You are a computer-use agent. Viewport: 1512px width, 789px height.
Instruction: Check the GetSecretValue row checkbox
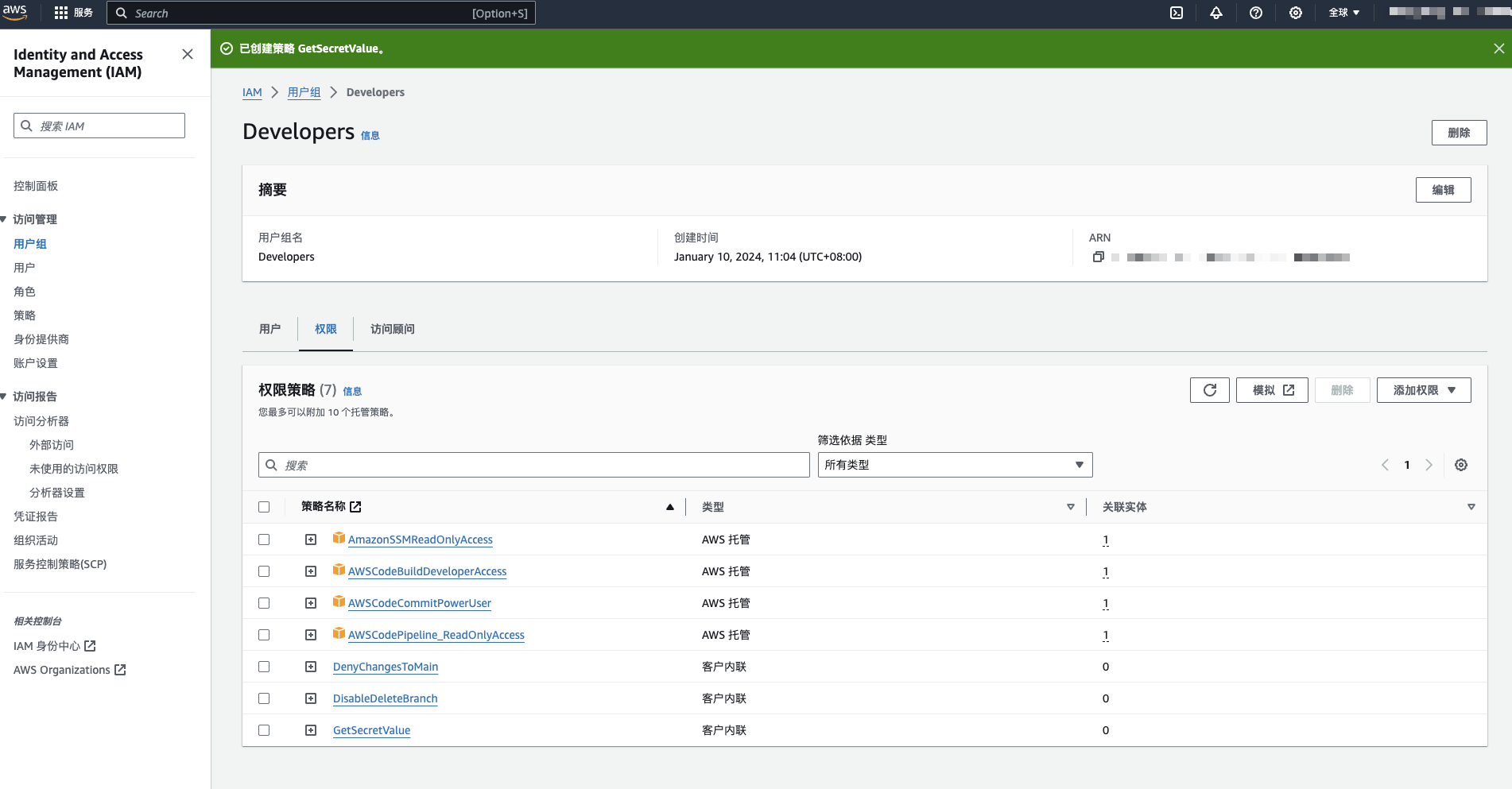pyautogui.click(x=264, y=730)
